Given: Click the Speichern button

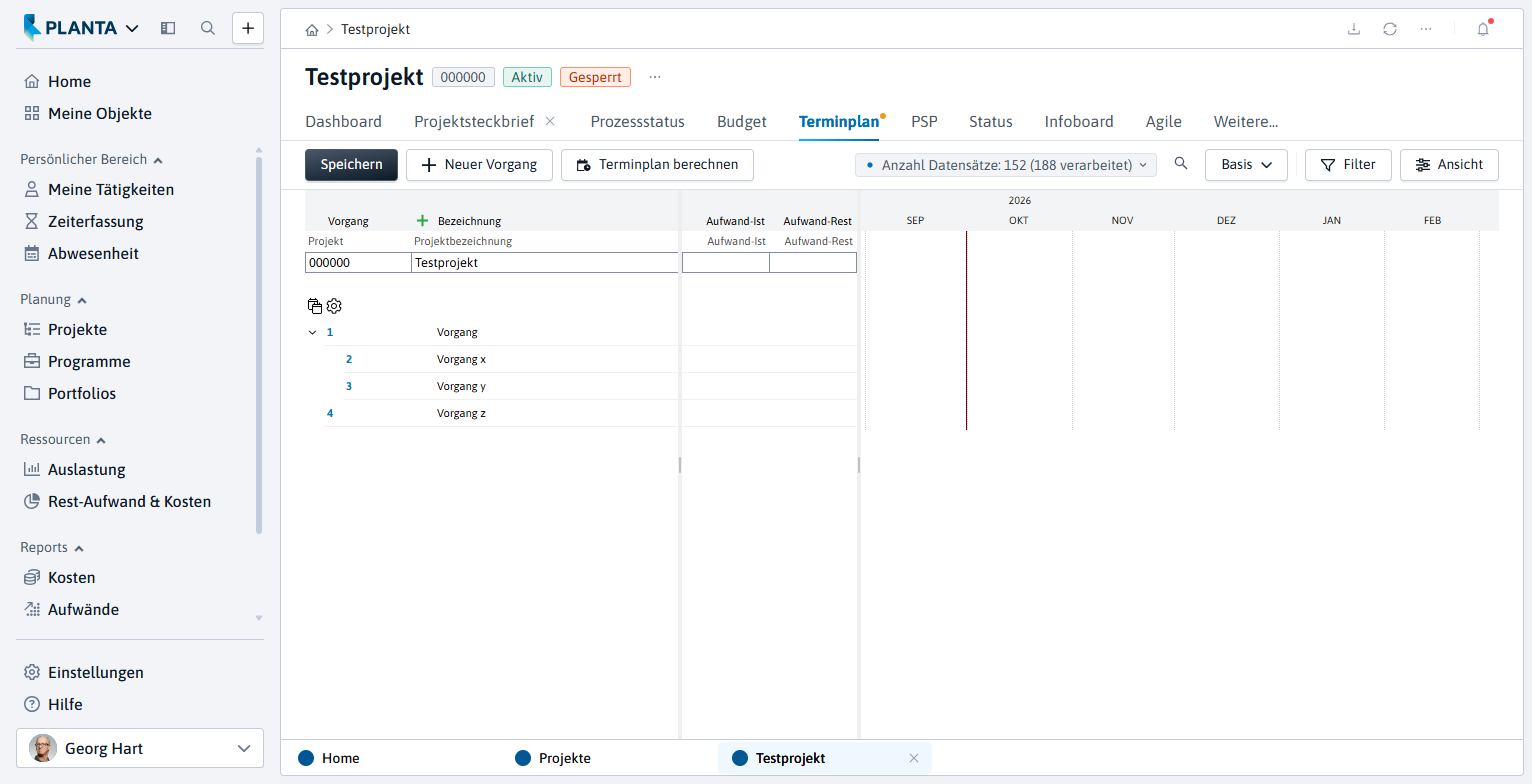Looking at the screenshot, I should [x=351, y=165].
